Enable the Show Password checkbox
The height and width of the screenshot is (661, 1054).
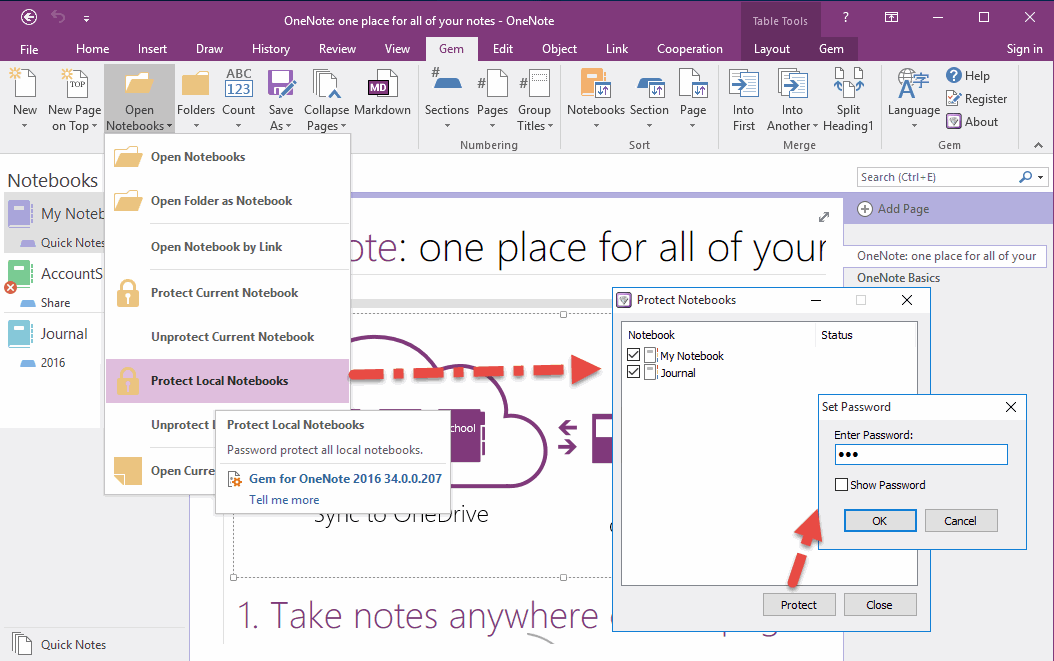tap(841, 485)
